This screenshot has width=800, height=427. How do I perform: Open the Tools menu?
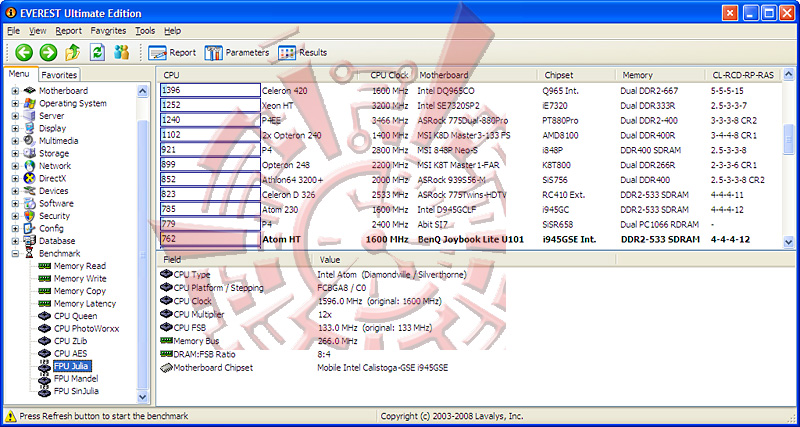point(145,31)
